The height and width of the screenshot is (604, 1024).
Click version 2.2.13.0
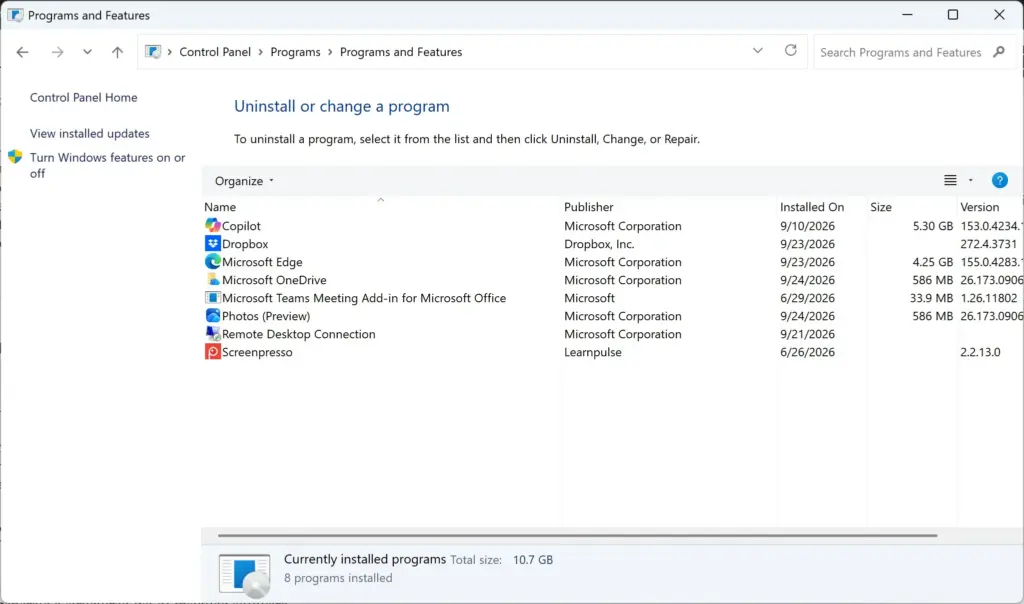point(980,352)
